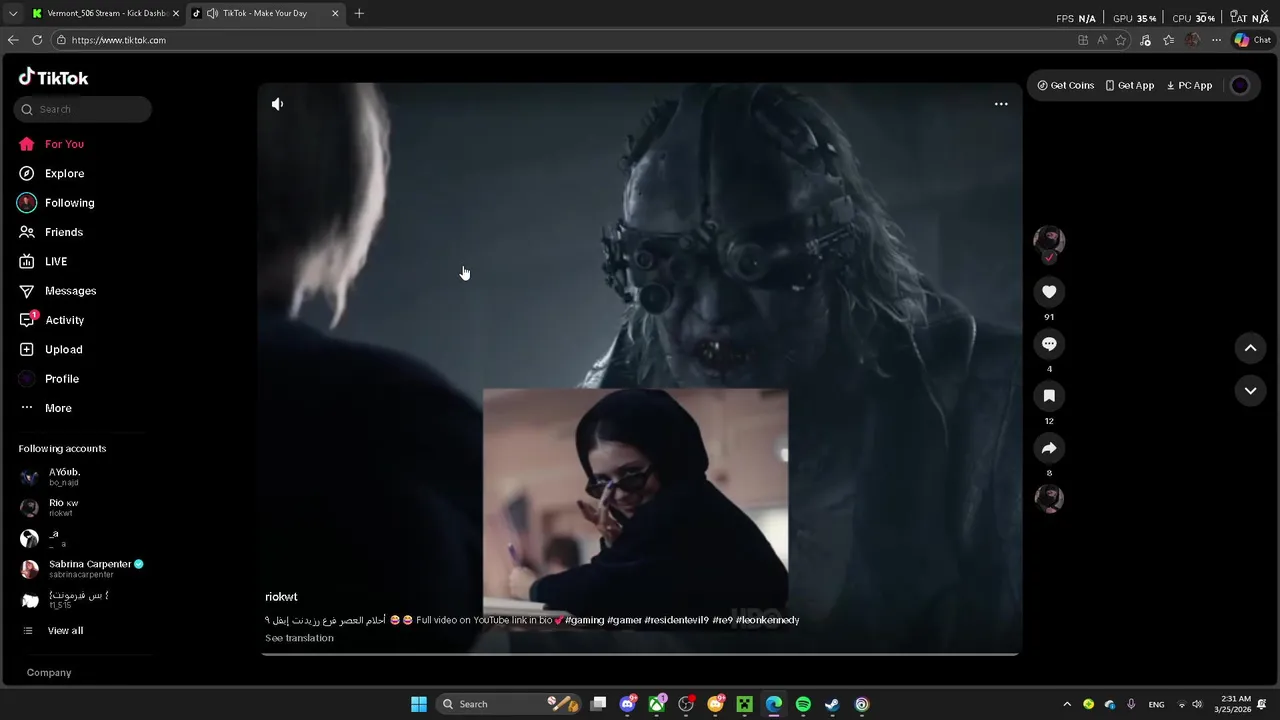Open the browser favorites list
1280x720 pixels.
tap(1169, 40)
